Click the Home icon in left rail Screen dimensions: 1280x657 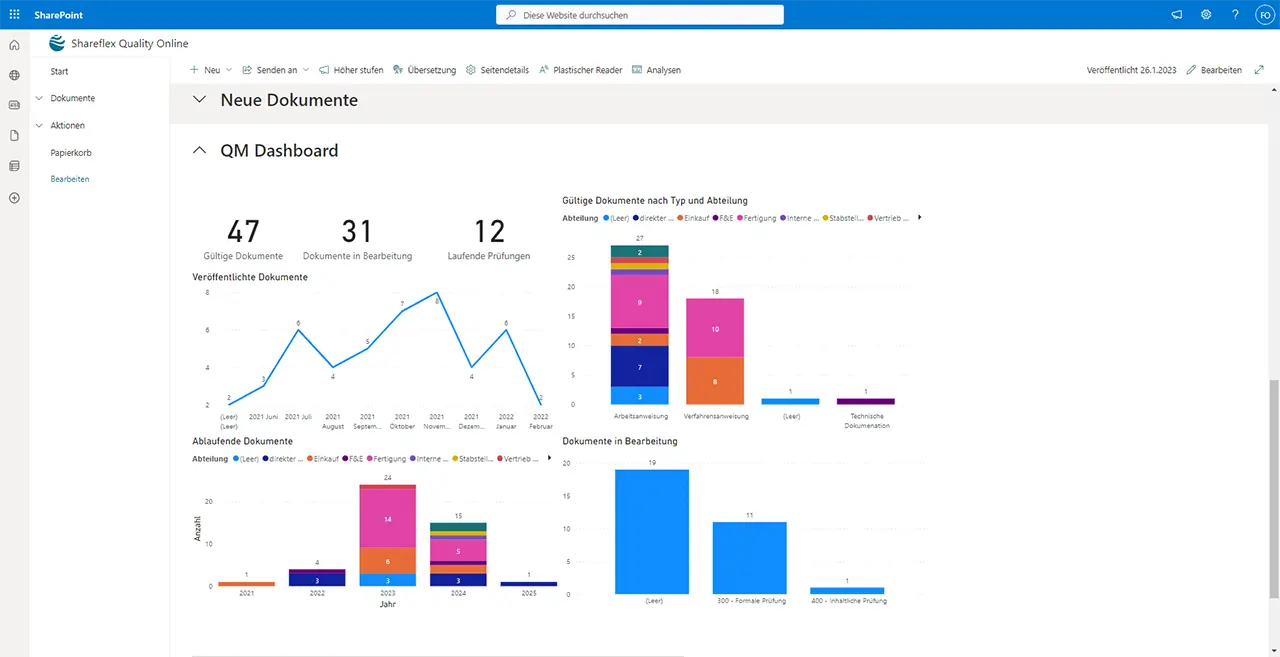14,45
